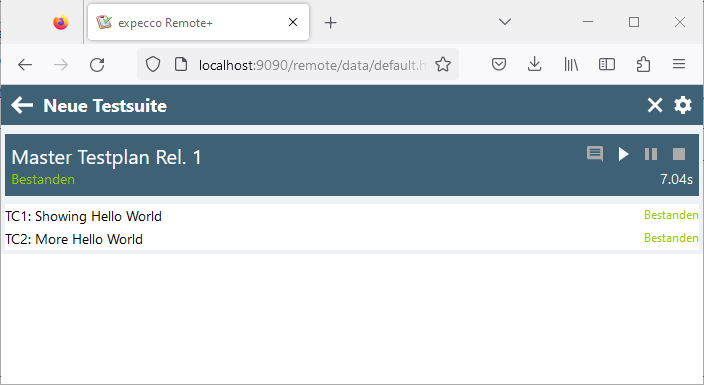Go back using the white arrow

[x=22, y=105]
